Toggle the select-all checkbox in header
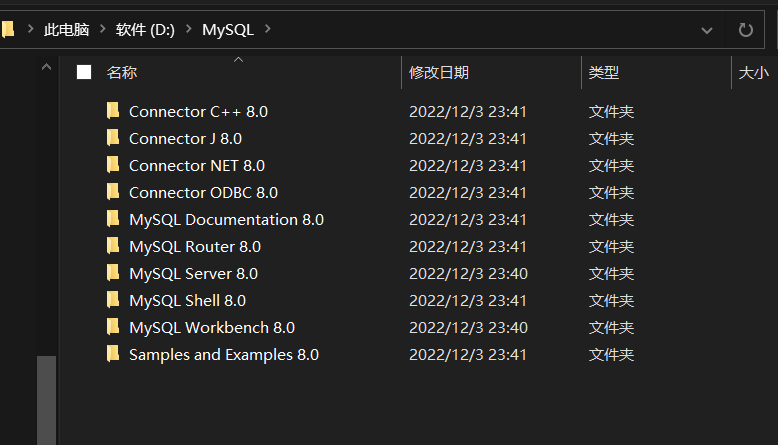Viewport: 778px width, 445px height. click(x=84, y=72)
